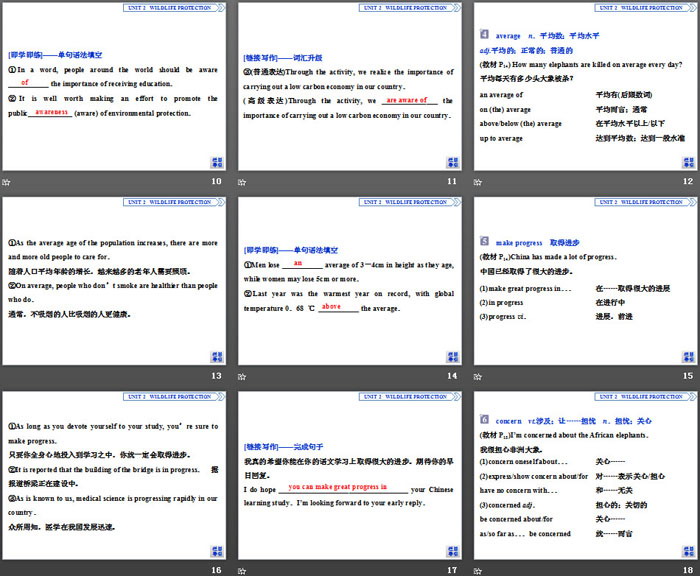700x576 pixels.
Task: Click the 'UNIT 2 WILDLIFE PROTECTION' banner on slide 15
Action: 646,202
